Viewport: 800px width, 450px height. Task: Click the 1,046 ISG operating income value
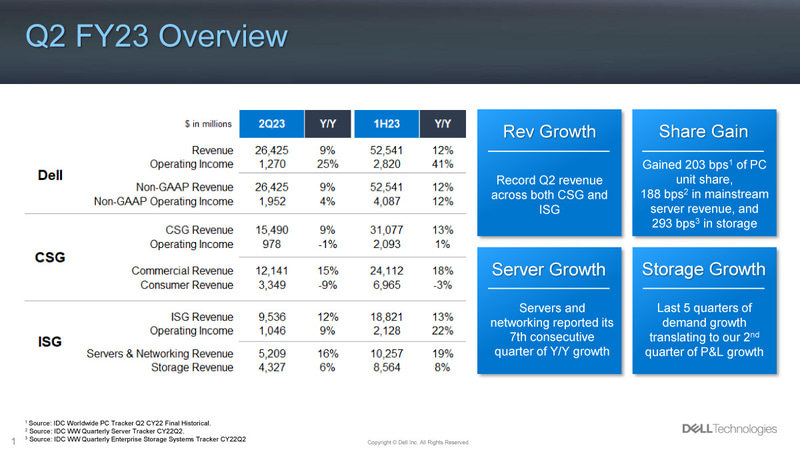[272, 331]
